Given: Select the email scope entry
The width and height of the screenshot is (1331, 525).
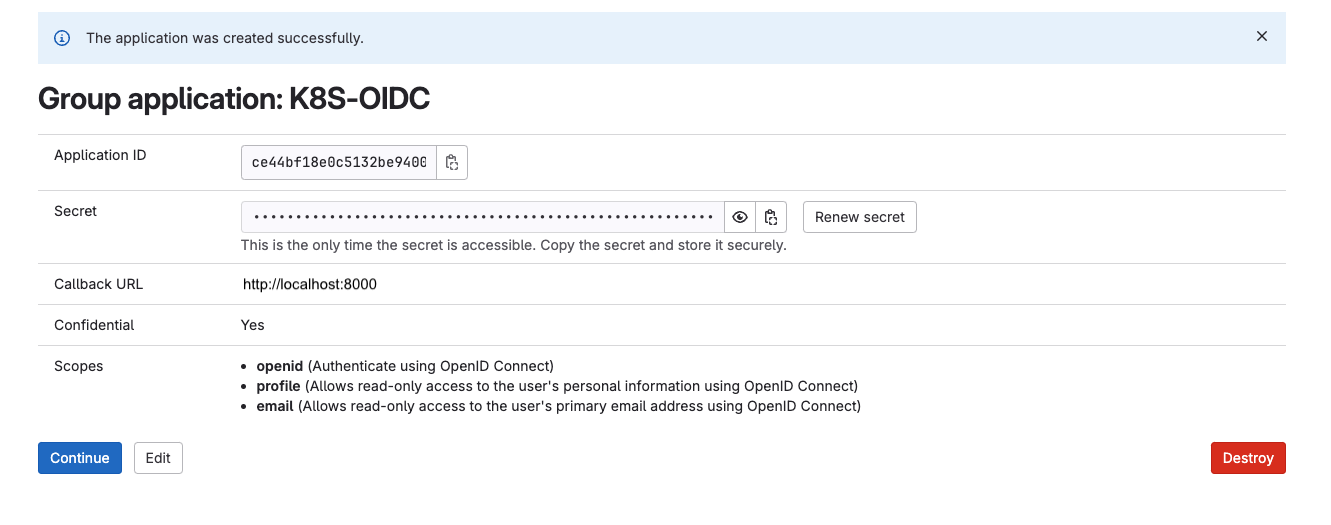Looking at the screenshot, I should (x=275, y=406).
